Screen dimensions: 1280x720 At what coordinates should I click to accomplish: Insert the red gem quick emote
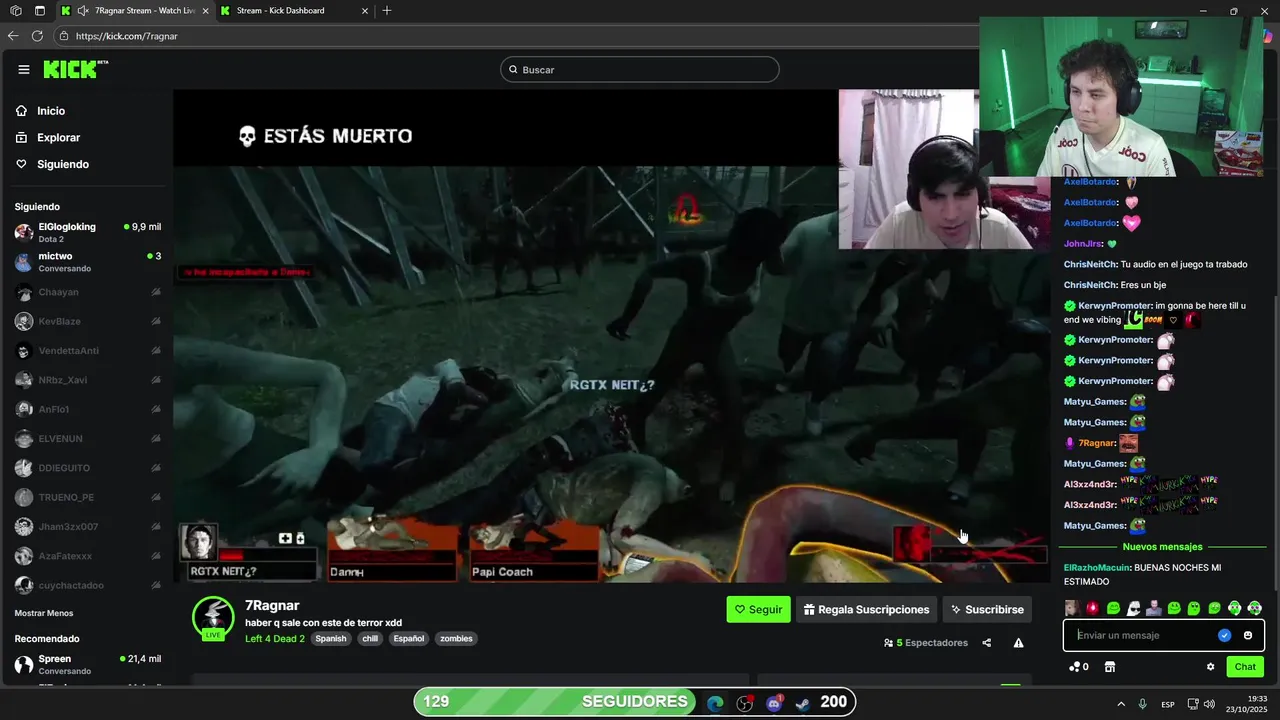click(1092, 608)
